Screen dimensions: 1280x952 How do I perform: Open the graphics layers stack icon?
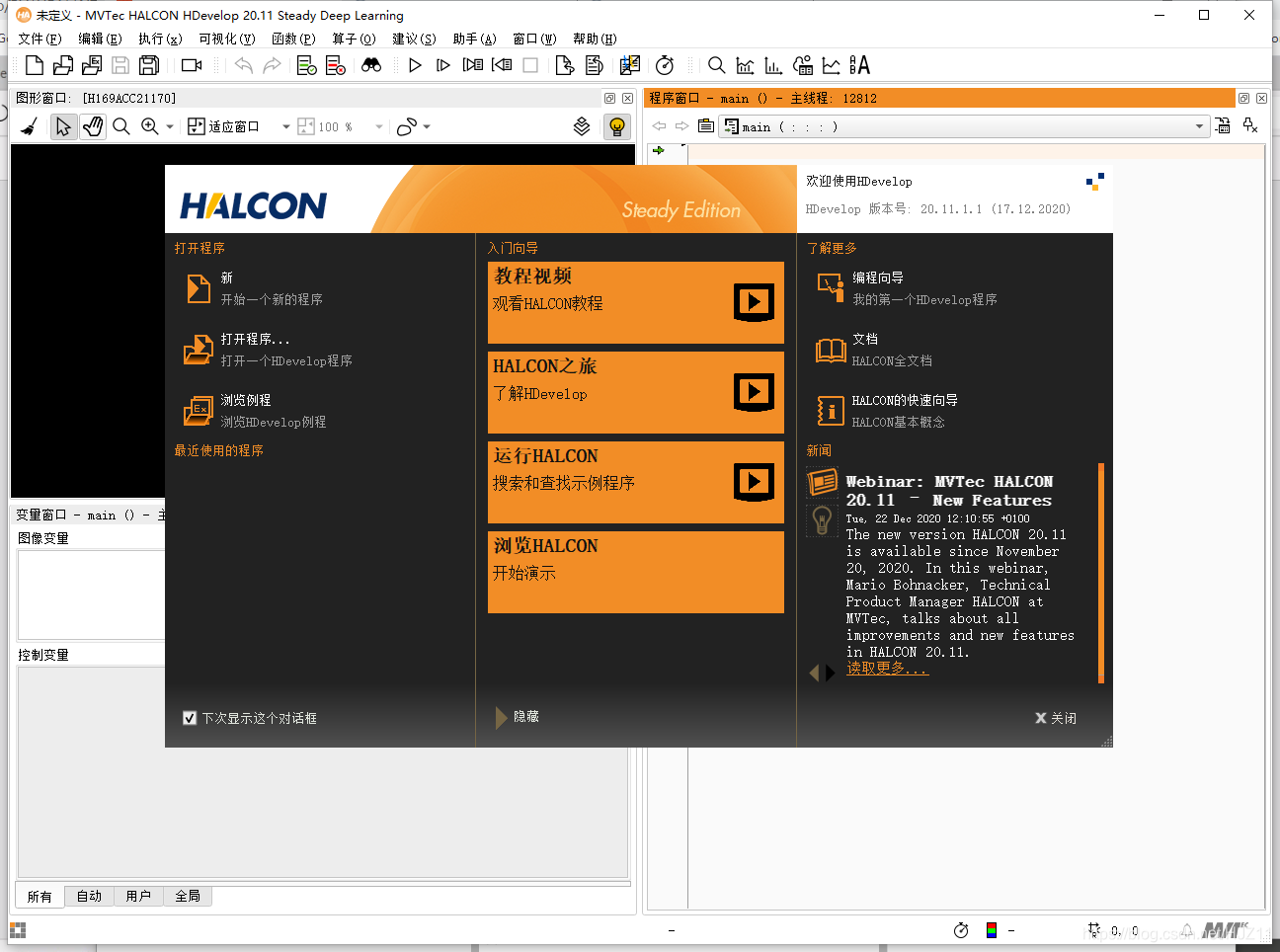(581, 126)
